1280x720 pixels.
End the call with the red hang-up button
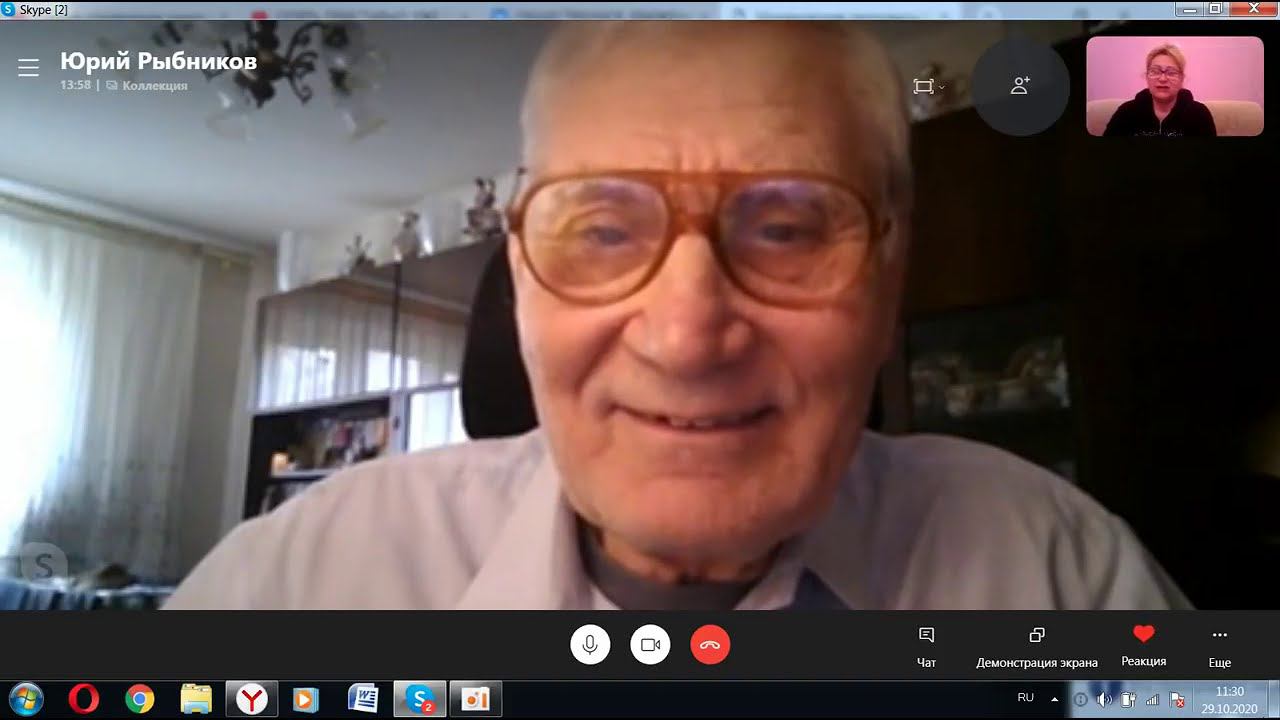[710, 645]
